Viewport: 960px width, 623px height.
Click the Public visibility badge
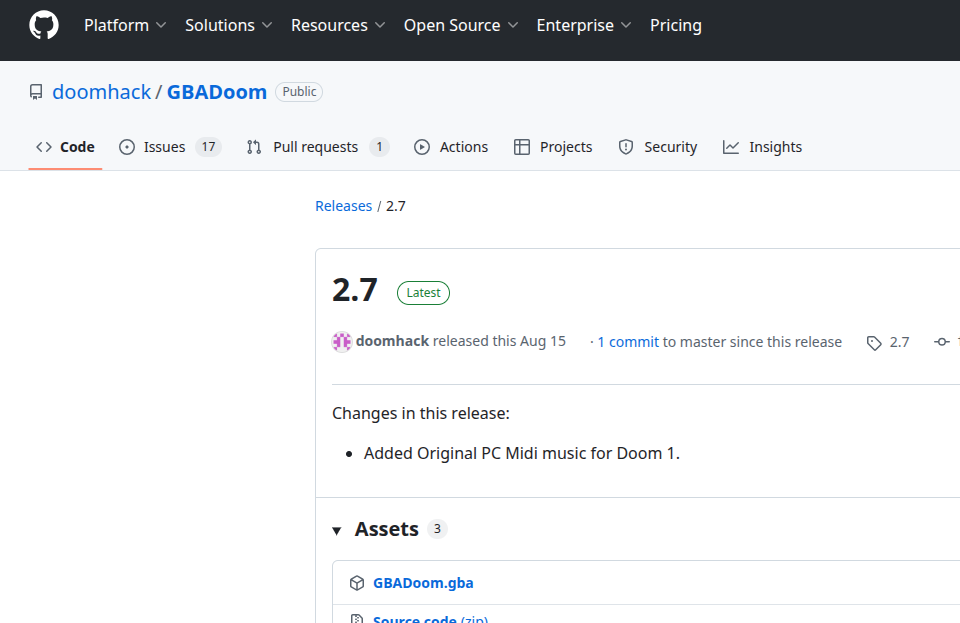(x=299, y=92)
